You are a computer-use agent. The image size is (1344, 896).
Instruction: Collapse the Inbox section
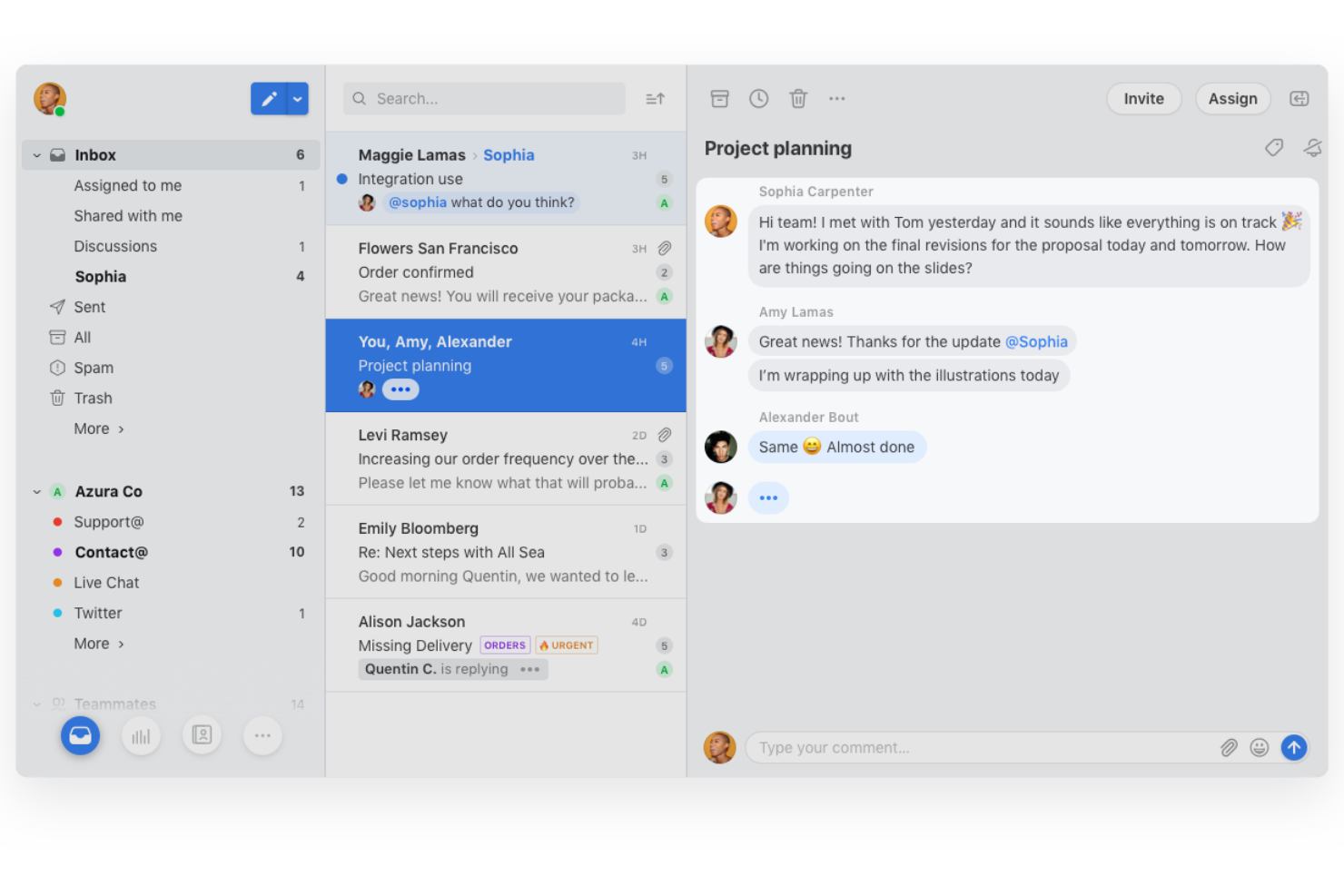pyautogui.click(x=36, y=154)
